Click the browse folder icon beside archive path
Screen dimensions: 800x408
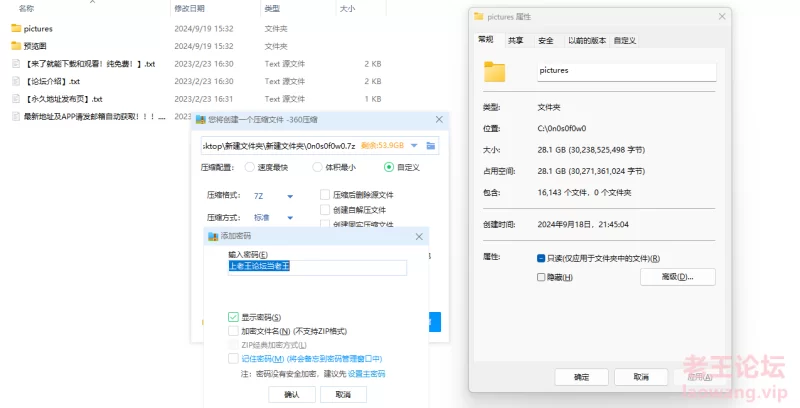coord(431,145)
